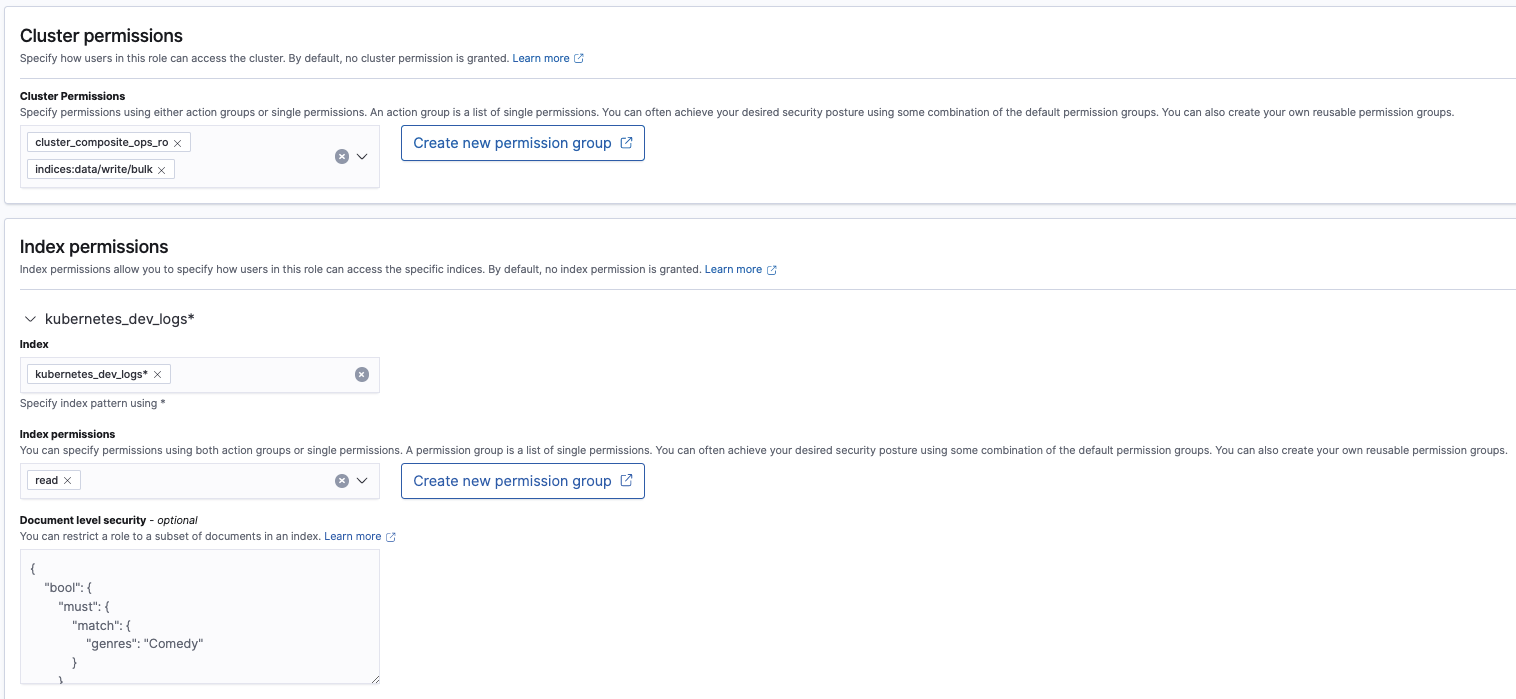
Task: Click Create new permission group next to index permissions
Action: pyautogui.click(x=522, y=481)
